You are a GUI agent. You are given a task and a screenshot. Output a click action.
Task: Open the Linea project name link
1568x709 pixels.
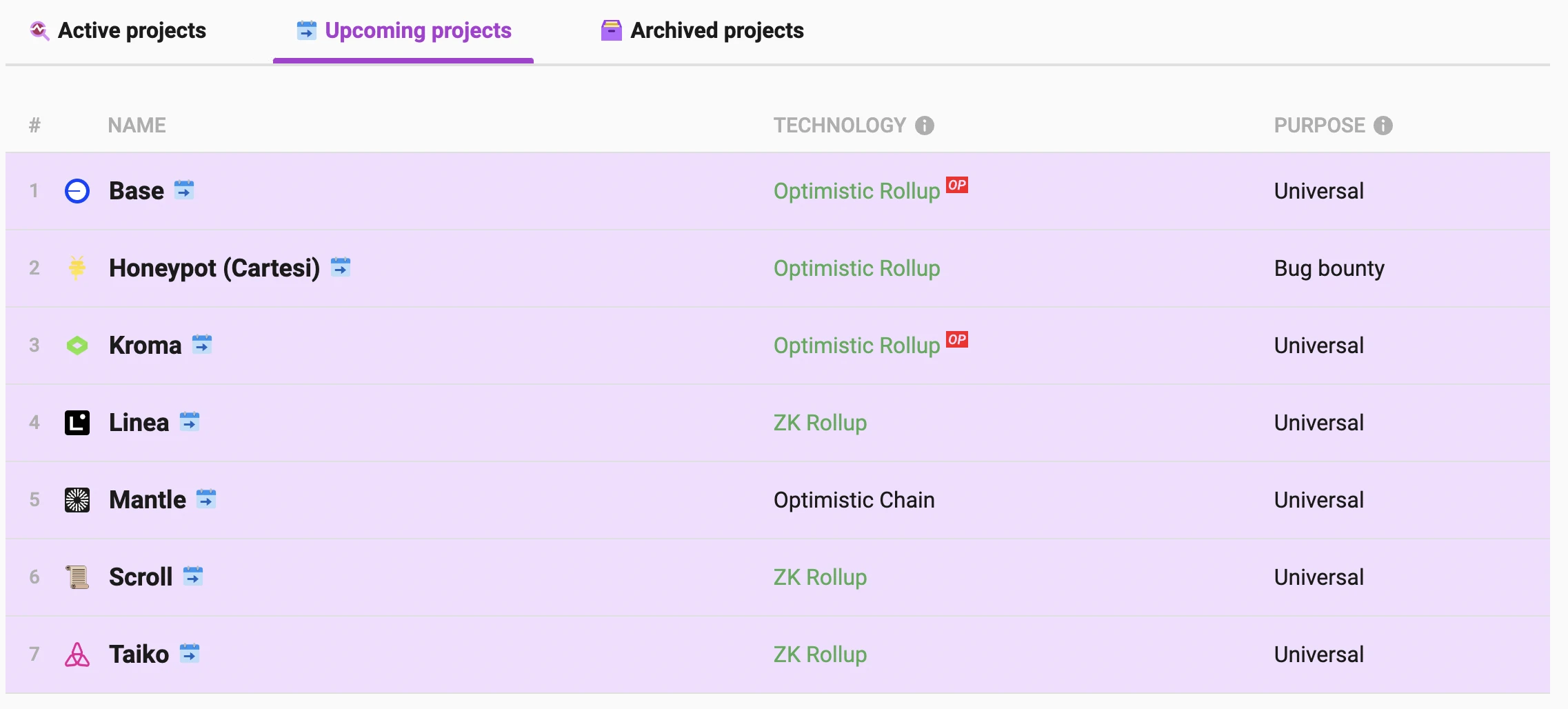[139, 422]
